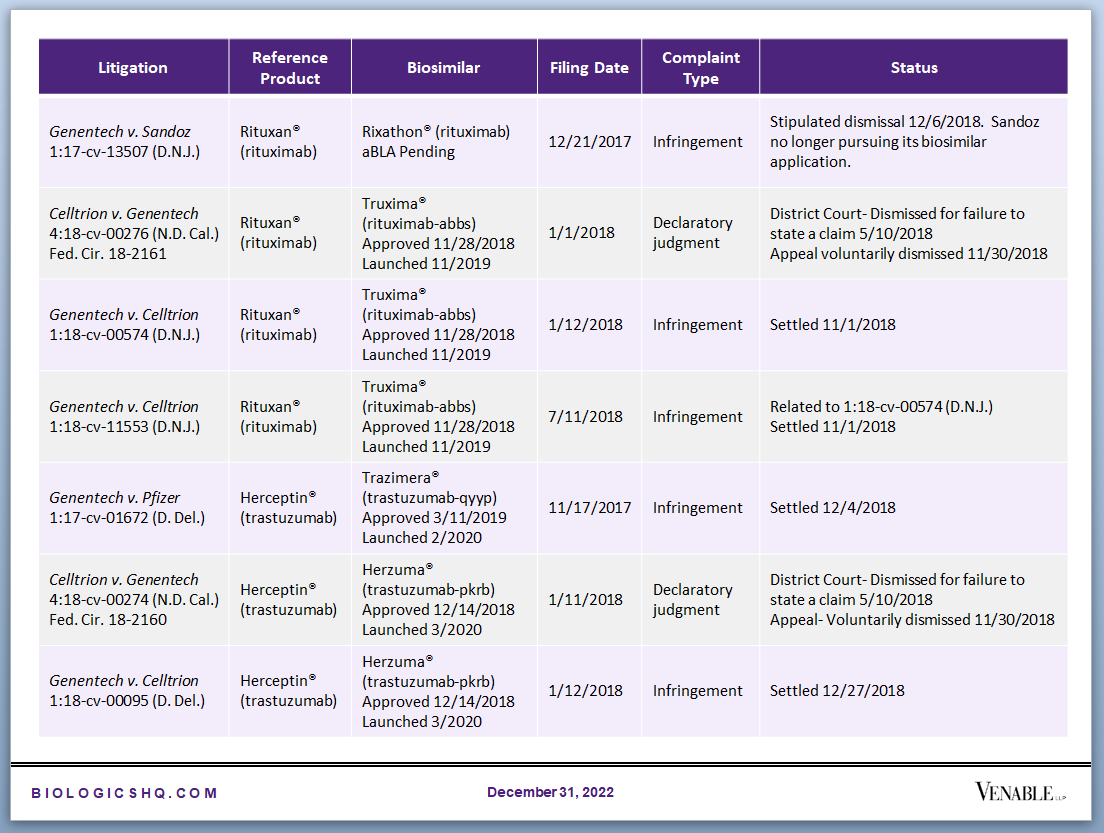Click Rituxan reference product in the 1:18-cv-11553 row
Screen dimensions: 1104x833
pyautogui.click(x=290, y=416)
